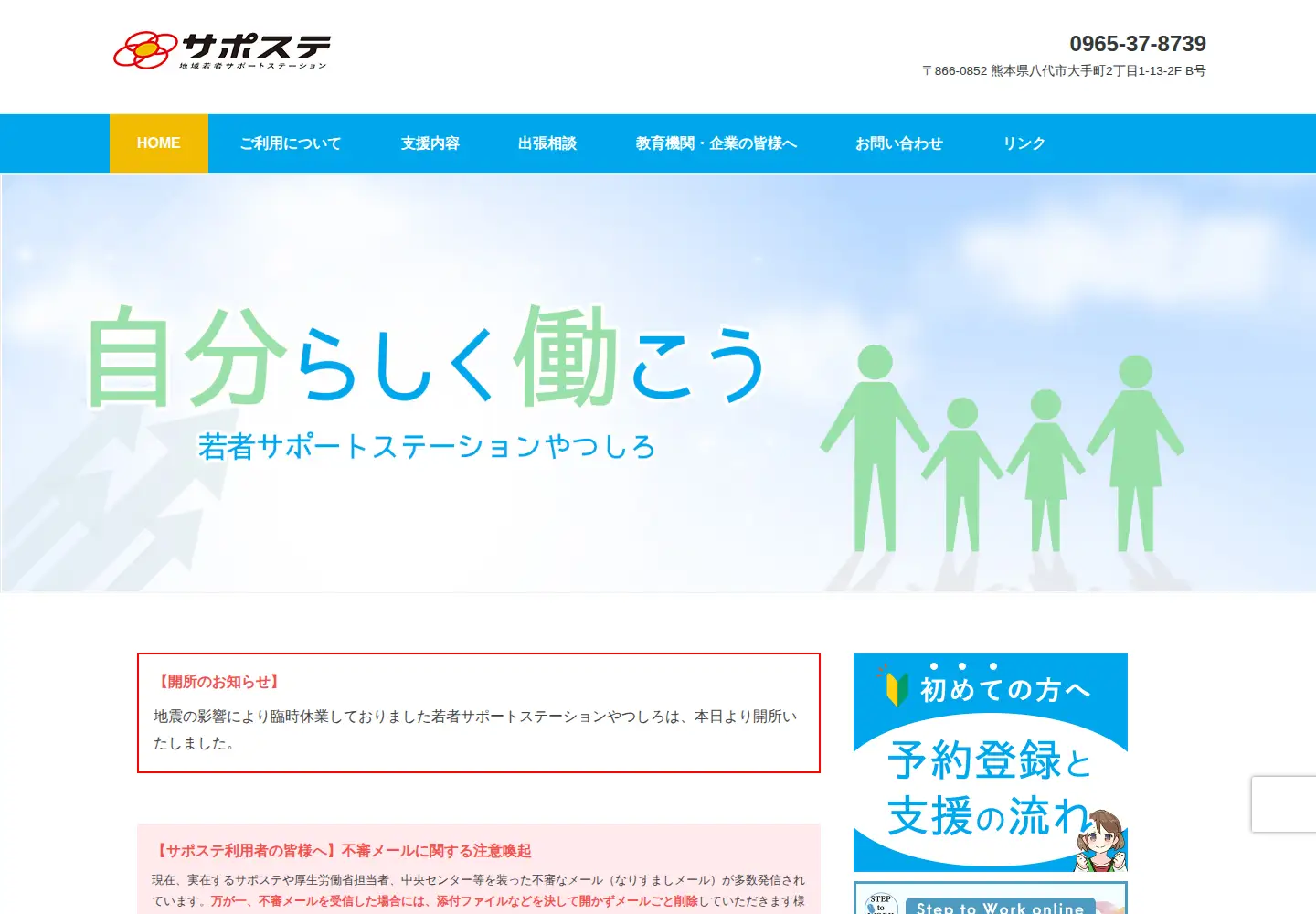Viewport: 1316px width, 914px height.
Task: Open the HOME menu tab
Action: click(159, 143)
